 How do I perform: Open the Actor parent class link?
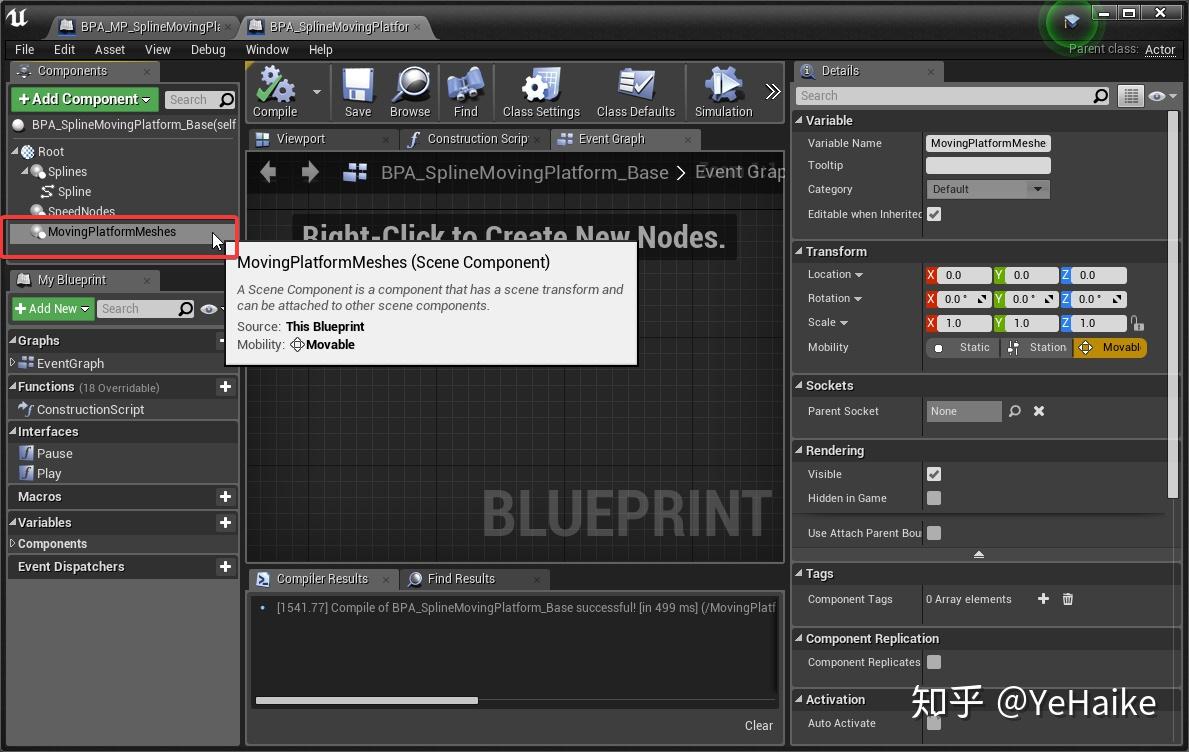1159,49
